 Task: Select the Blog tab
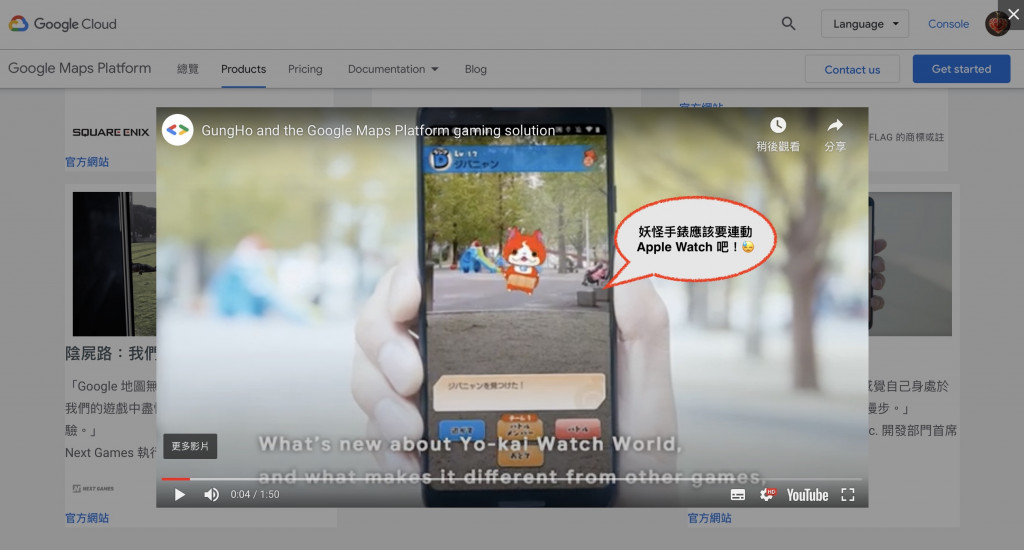tap(475, 69)
